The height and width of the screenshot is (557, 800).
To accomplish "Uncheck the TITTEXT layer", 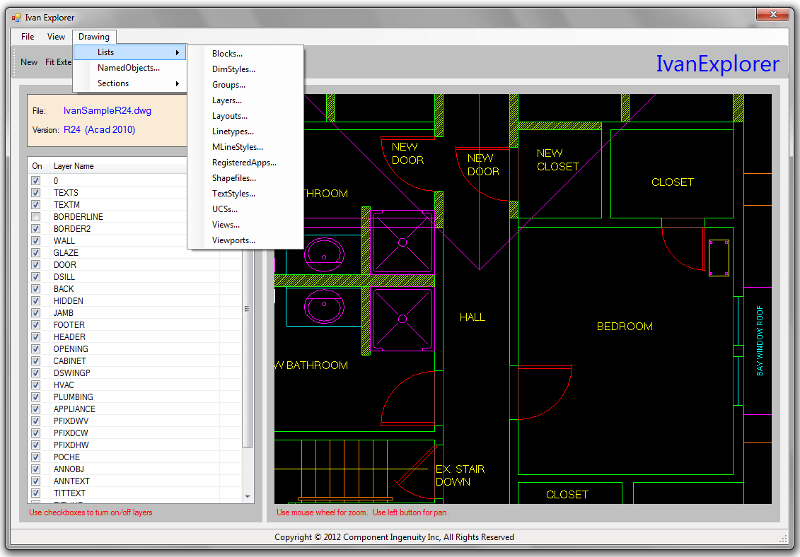I will tap(36, 493).
